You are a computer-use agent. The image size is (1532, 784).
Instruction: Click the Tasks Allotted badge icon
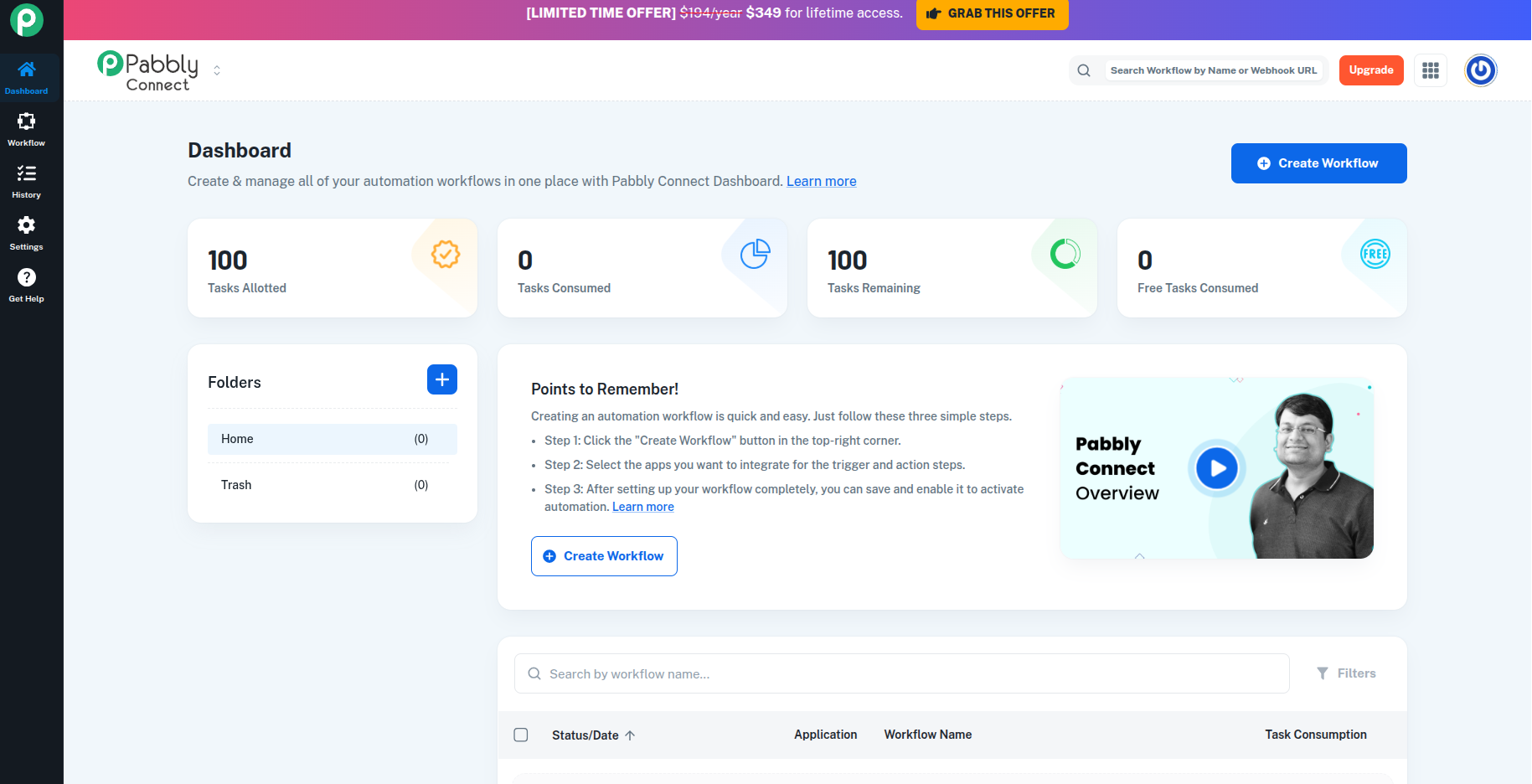tap(446, 254)
